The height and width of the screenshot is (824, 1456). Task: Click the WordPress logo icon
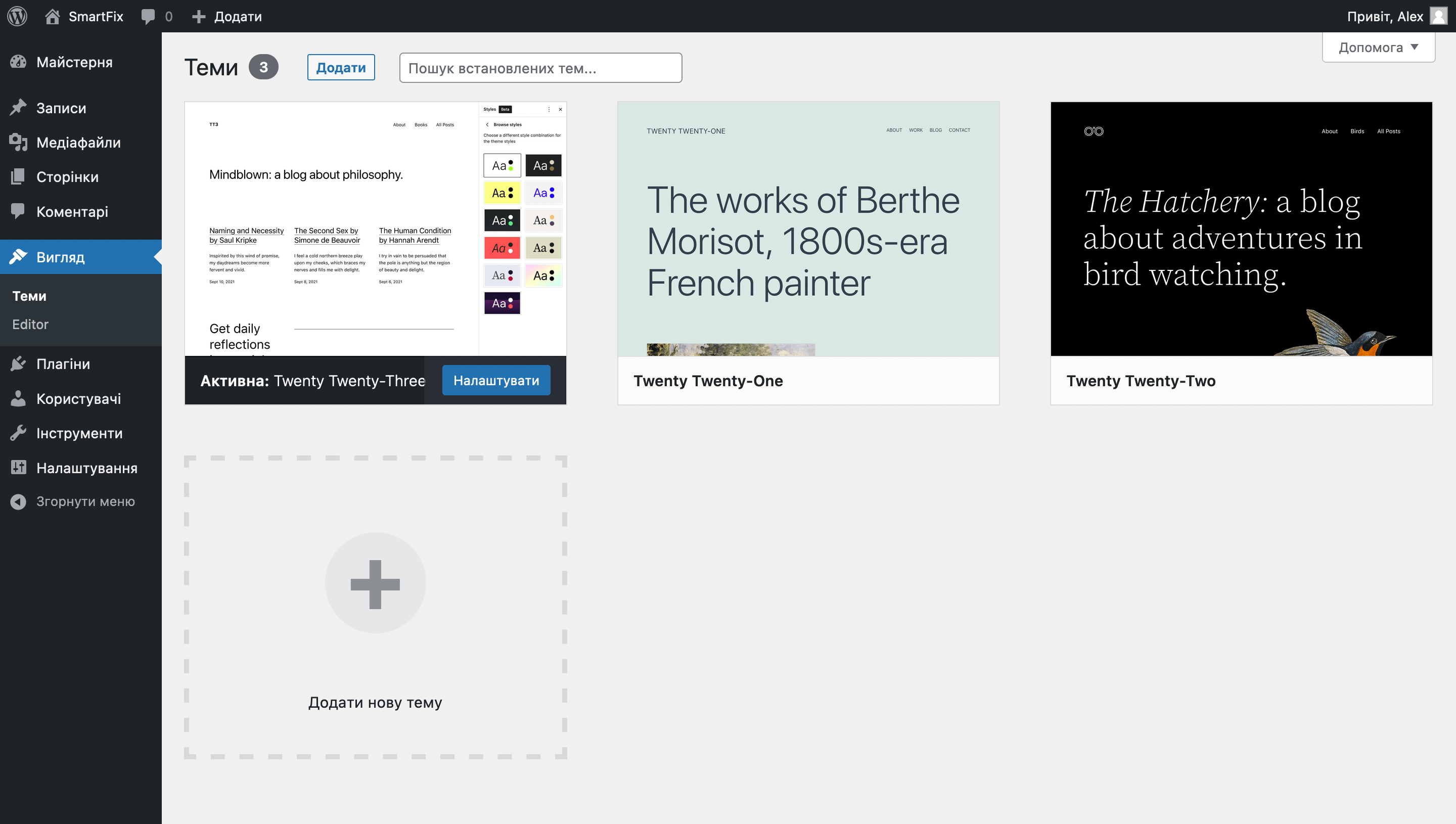pyautogui.click(x=17, y=16)
